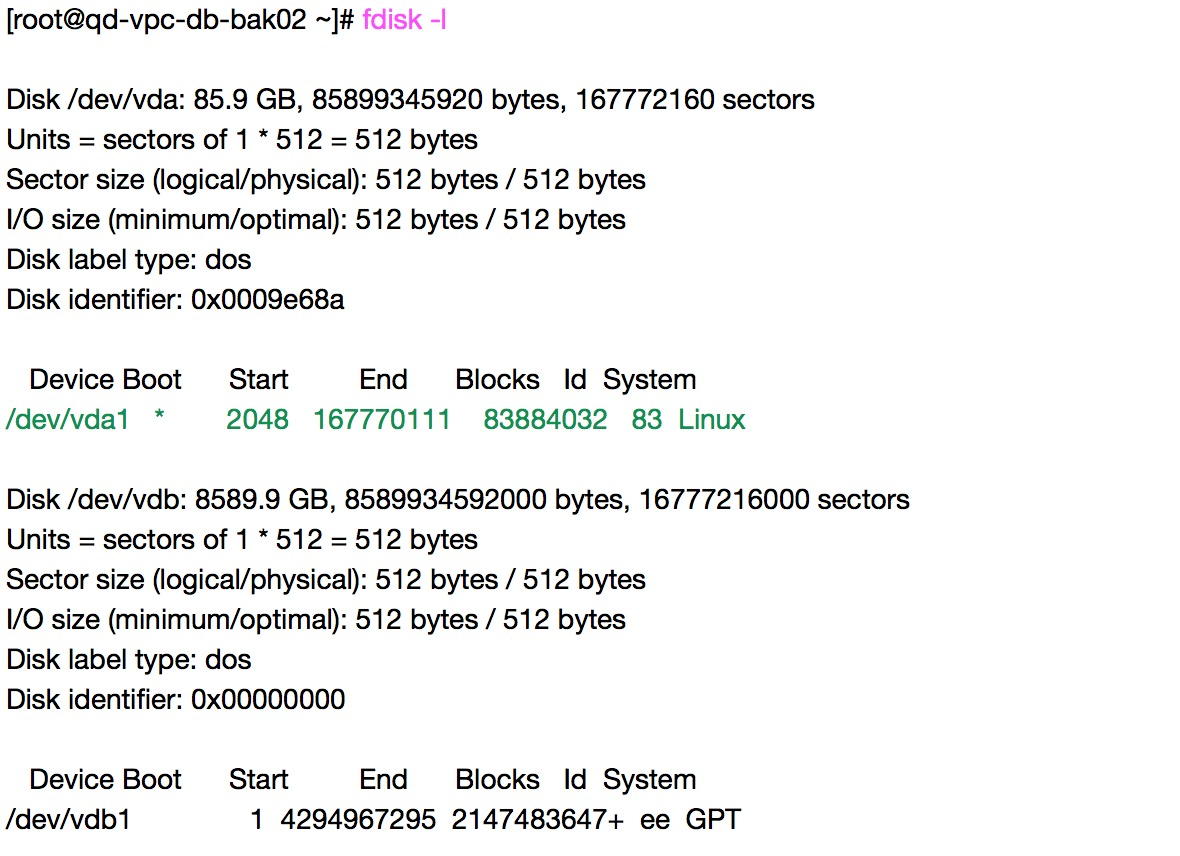Click disk identifier '0x0009e68a'
Image resolution: width=1180 pixels, height=856 pixels.
[x=267, y=300]
